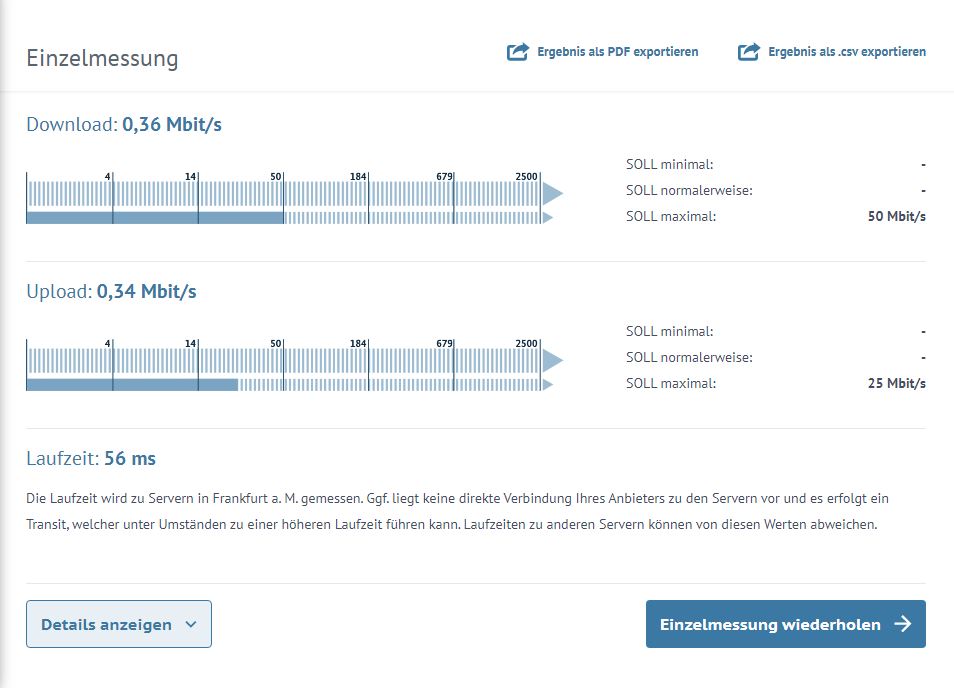954x688 pixels.
Task: Click the arrow icon in Einzelmessung wiederholen
Action: click(x=902, y=624)
